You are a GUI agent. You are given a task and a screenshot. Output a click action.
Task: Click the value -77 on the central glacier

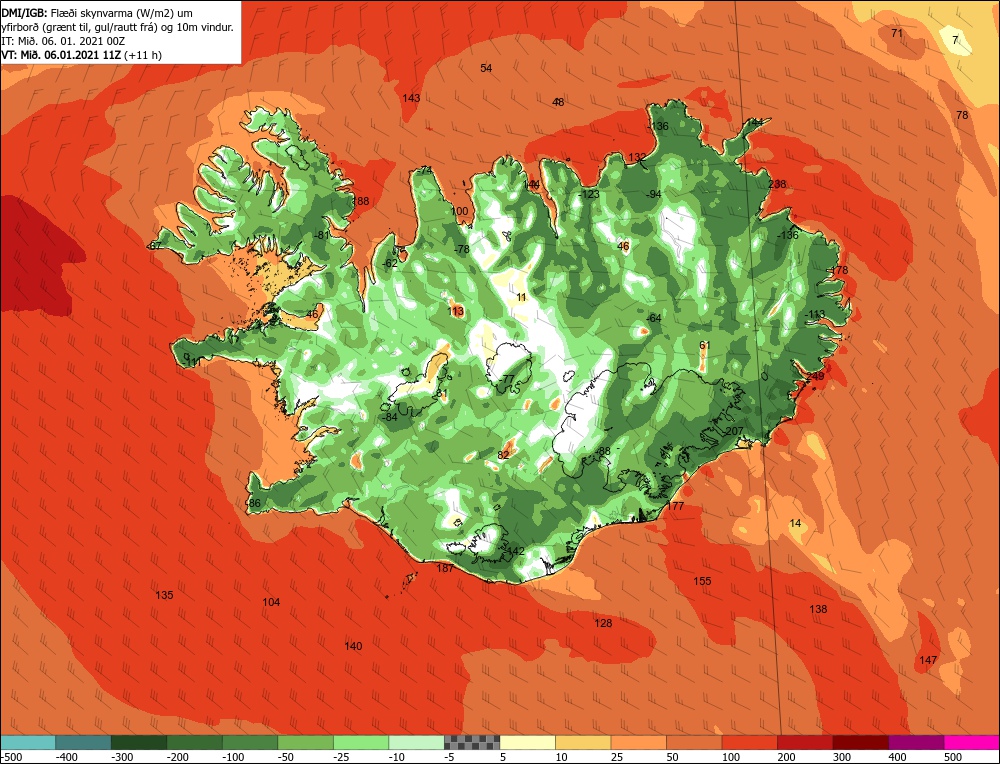(506, 379)
